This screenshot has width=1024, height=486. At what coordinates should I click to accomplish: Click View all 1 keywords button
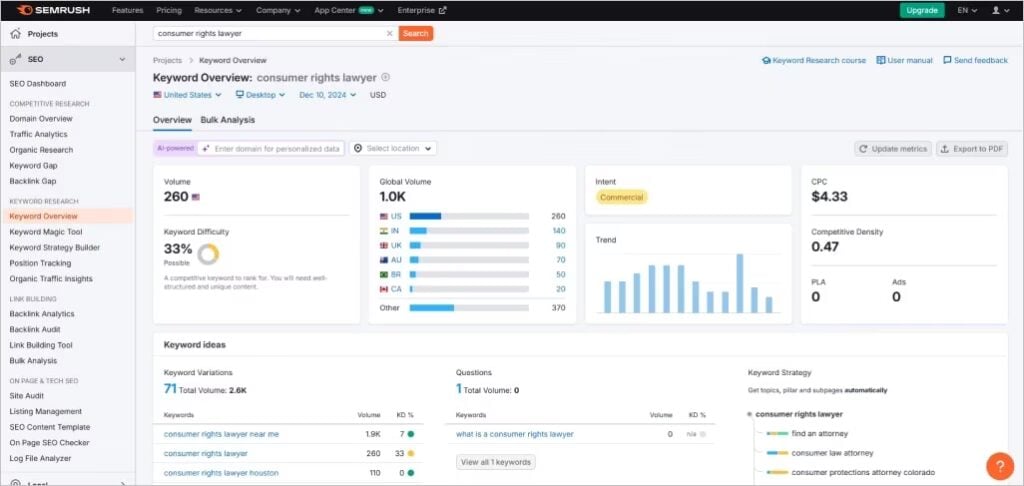(496, 462)
